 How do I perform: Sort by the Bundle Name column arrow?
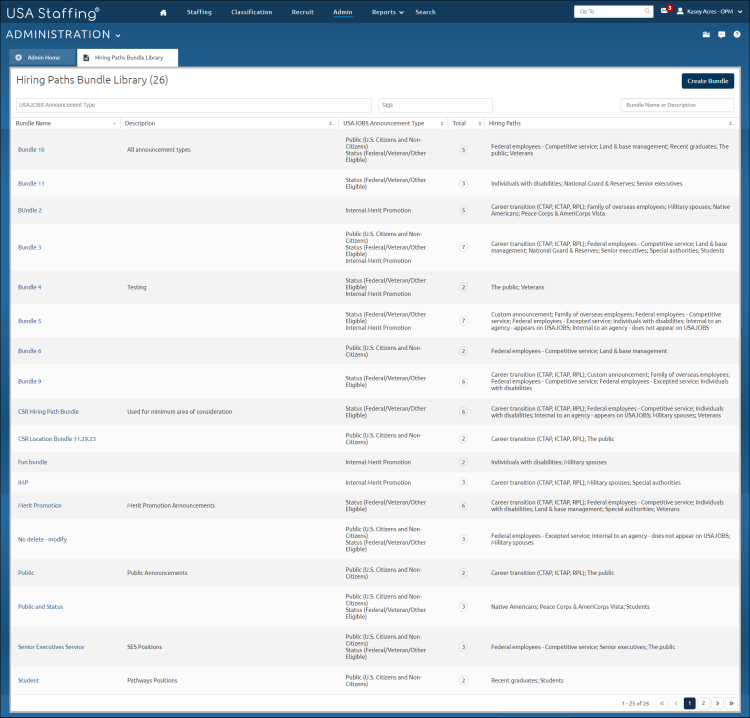click(114, 123)
